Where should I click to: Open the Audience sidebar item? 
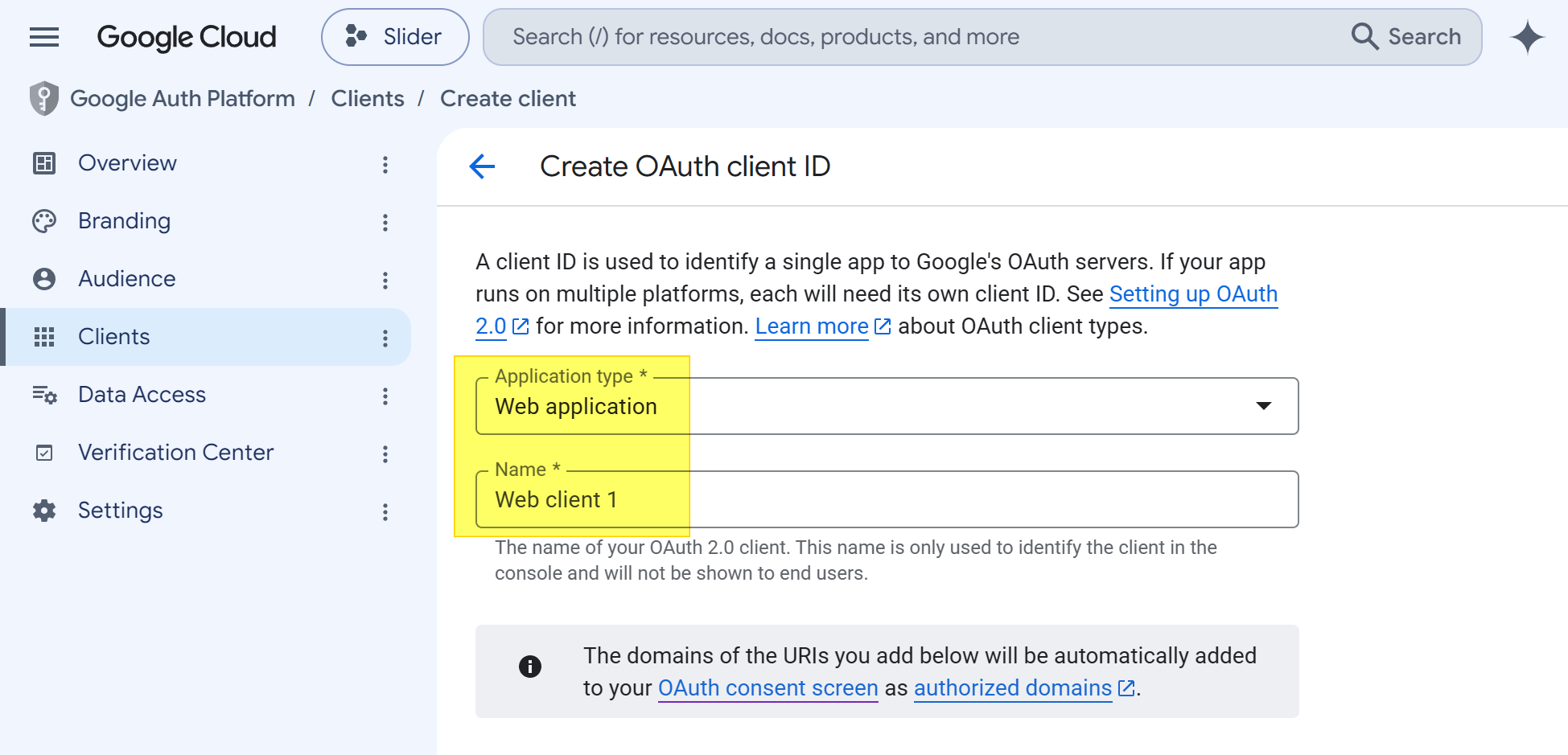click(206, 279)
